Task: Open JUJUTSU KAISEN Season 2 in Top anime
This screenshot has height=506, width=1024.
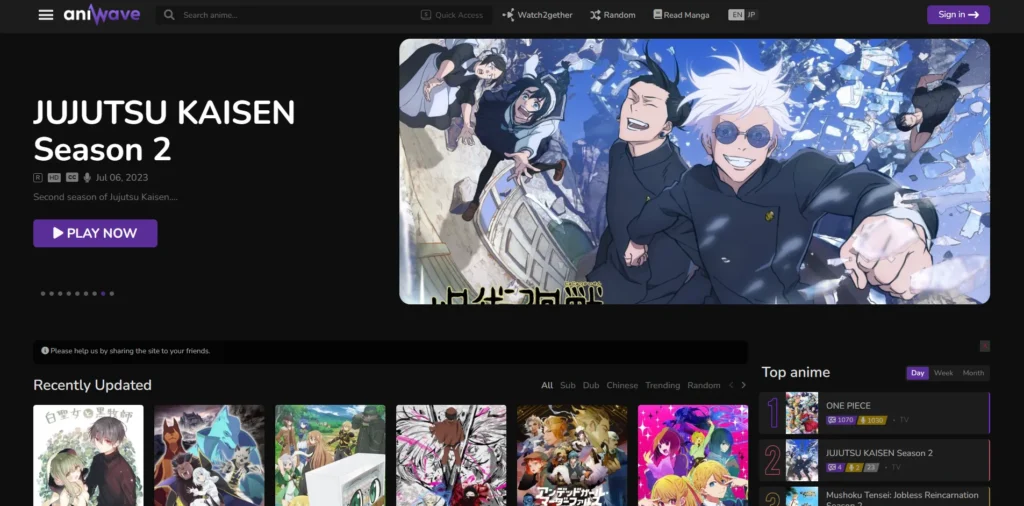Action: 879,452
